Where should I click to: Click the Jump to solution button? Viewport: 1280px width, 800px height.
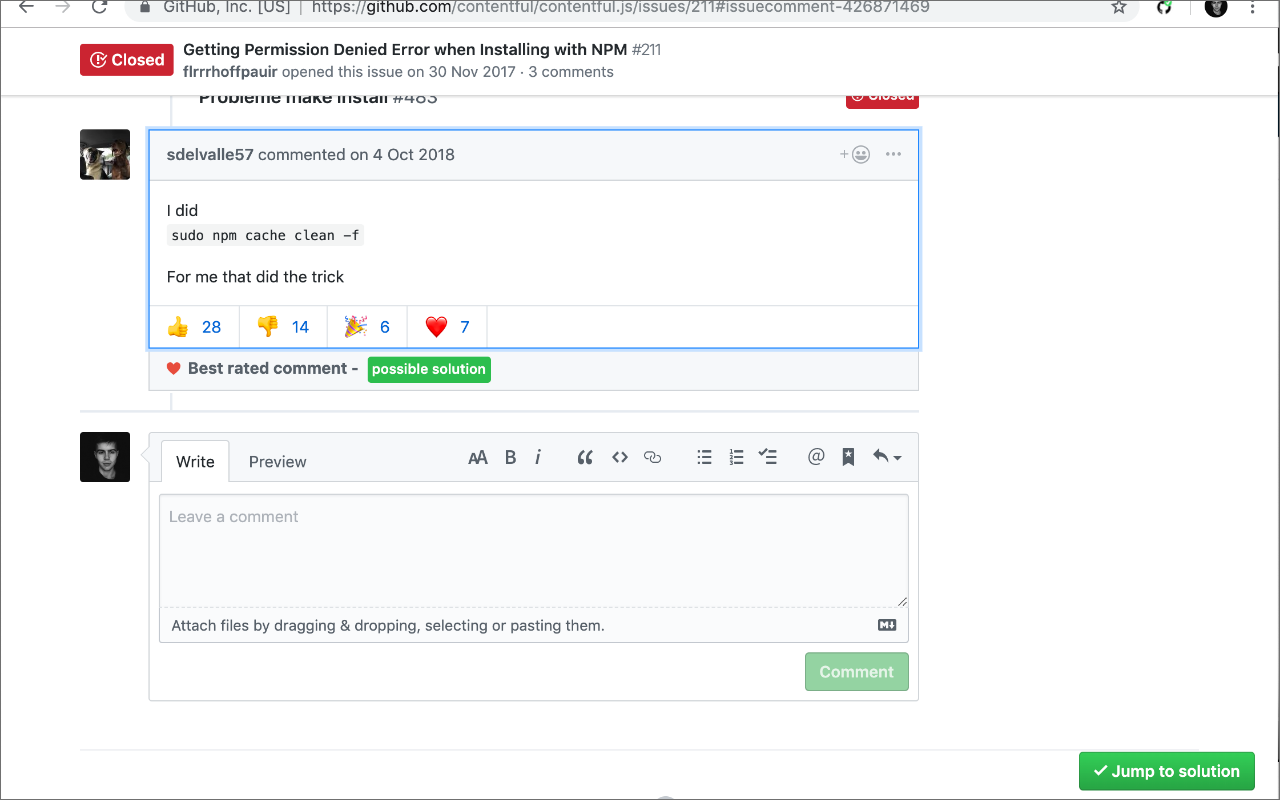[x=1167, y=771]
